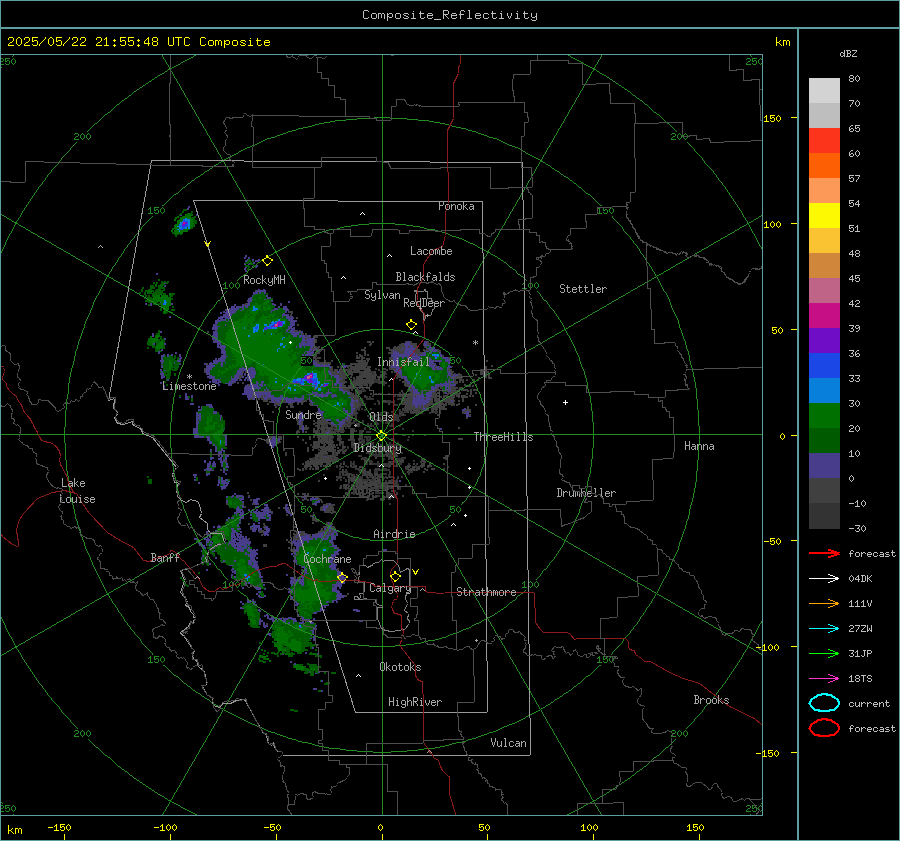Click the bright green swatch between 30 and 20

point(824,416)
